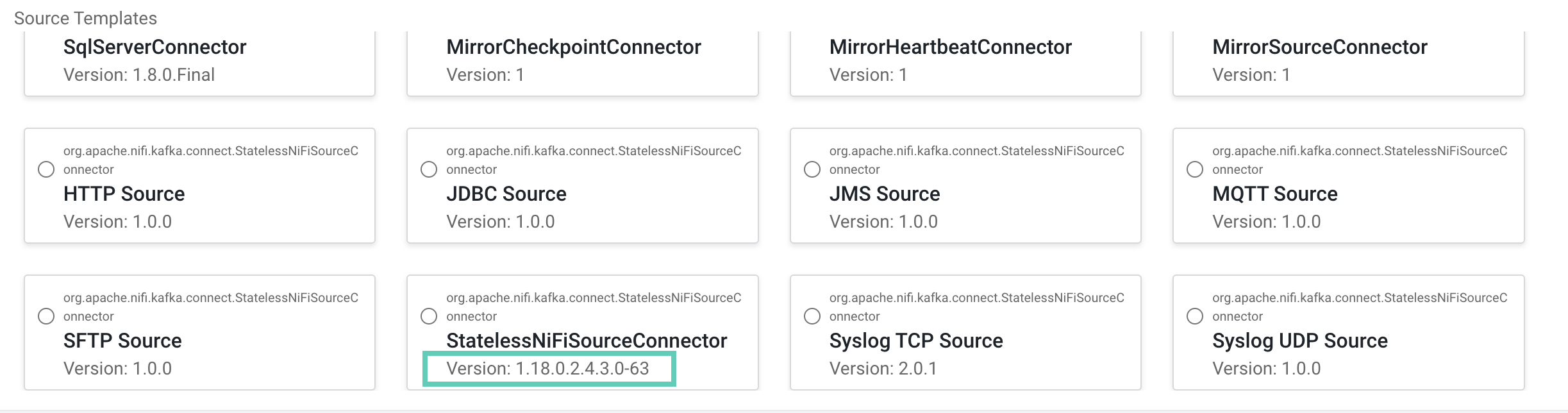This screenshot has height=413, width=1568.
Task: Click Version 2.0.1 on Syslog TCP card
Action: [883, 369]
